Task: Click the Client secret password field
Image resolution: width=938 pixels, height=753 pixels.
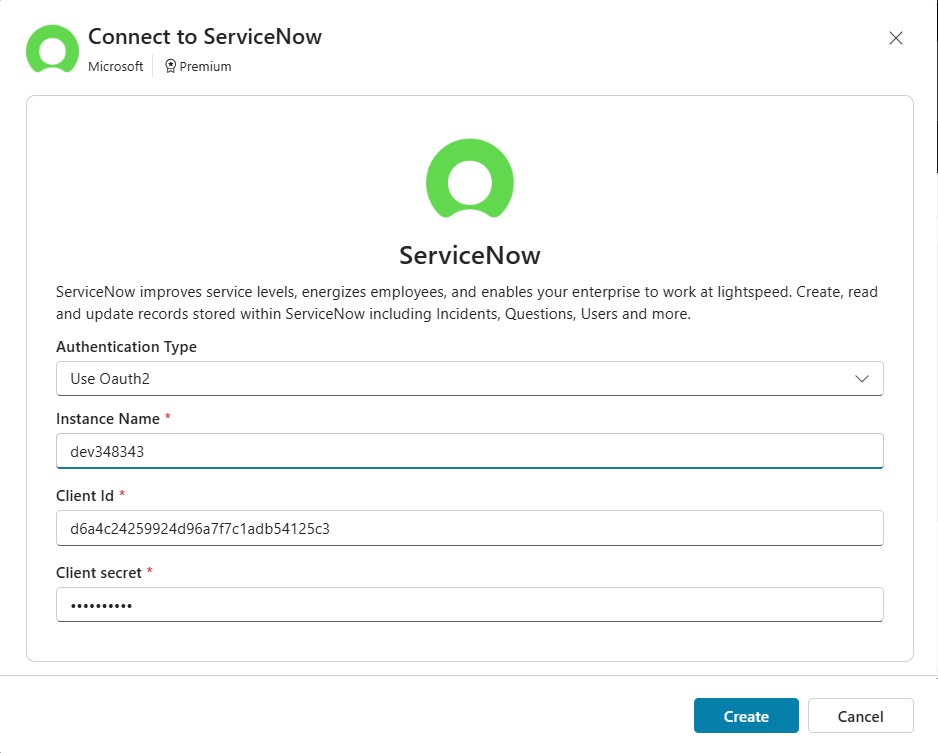Action: pos(470,605)
